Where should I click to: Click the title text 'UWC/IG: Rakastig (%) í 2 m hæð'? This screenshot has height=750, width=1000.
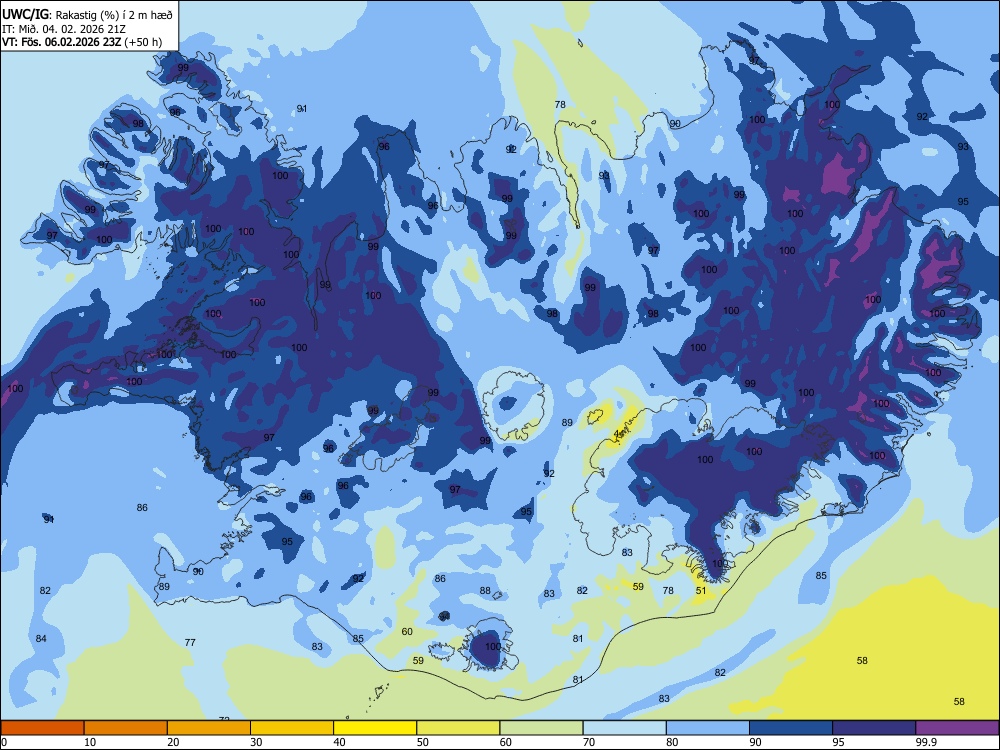pos(87,14)
